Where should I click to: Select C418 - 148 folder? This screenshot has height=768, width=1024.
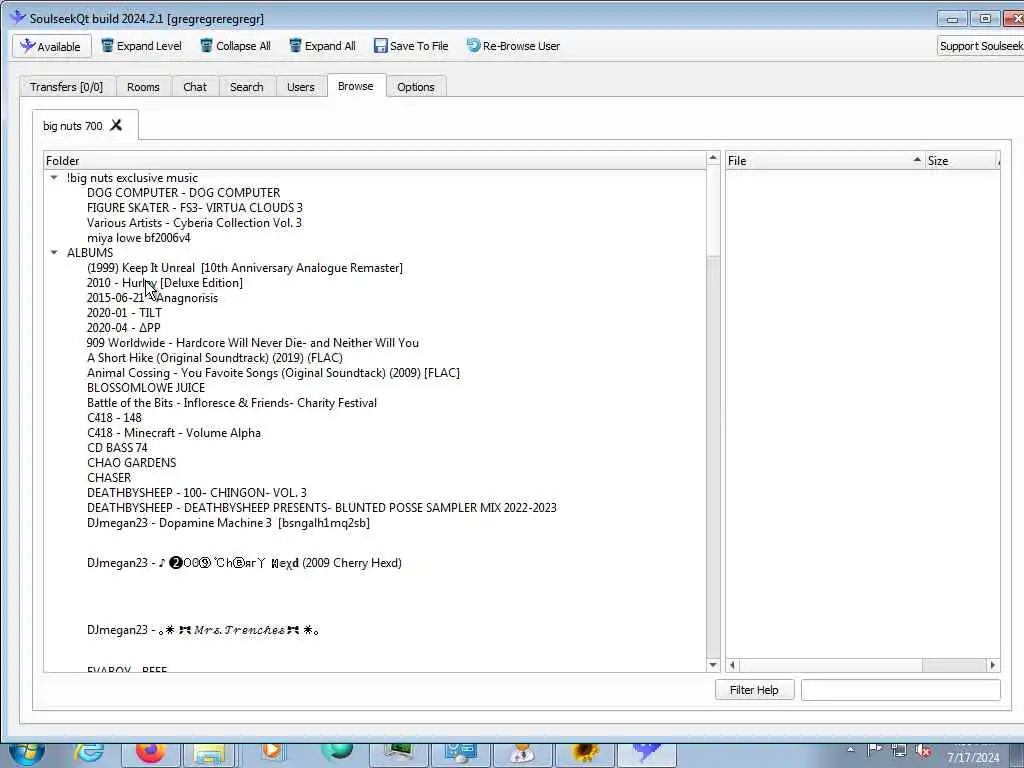click(x=114, y=418)
